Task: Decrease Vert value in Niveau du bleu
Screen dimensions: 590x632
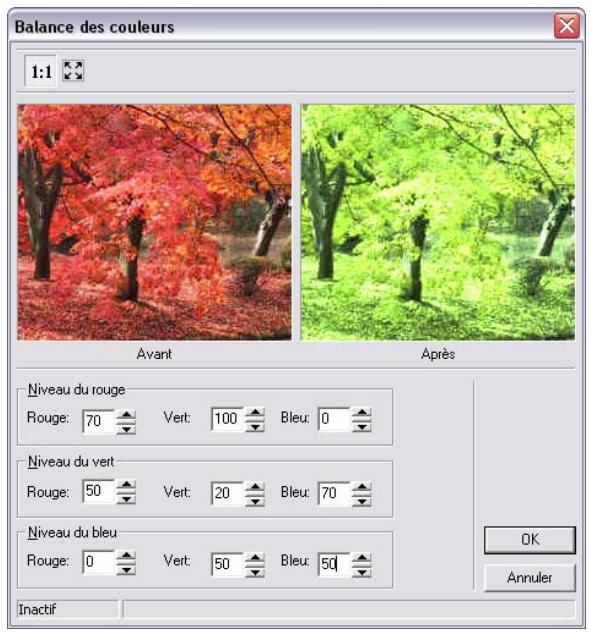Action: click(255, 572)
